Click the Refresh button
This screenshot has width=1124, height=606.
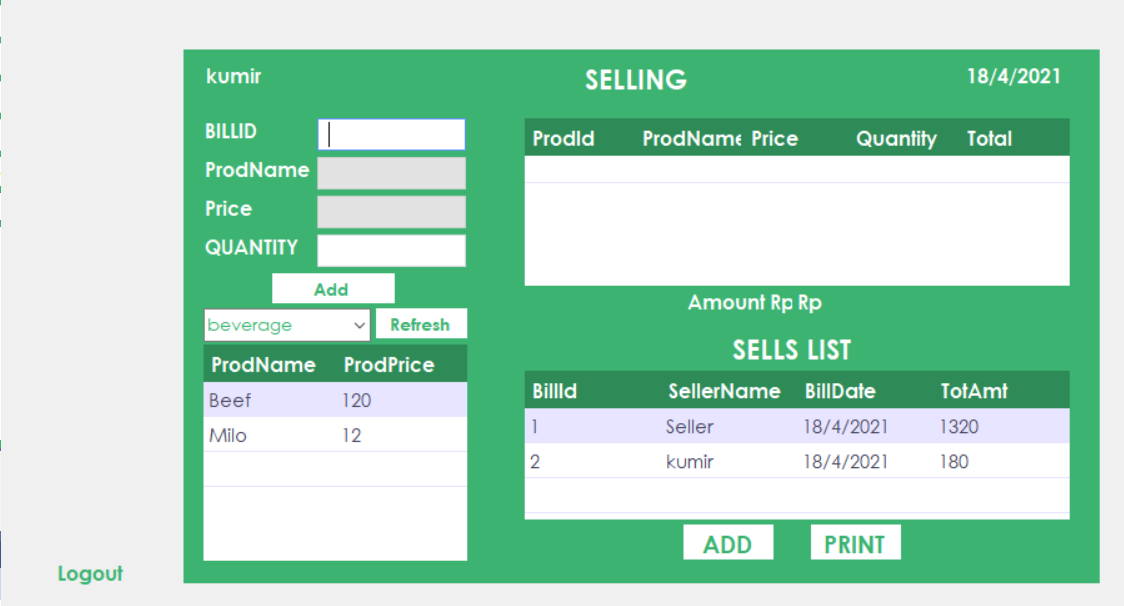[x=421, y=324]
